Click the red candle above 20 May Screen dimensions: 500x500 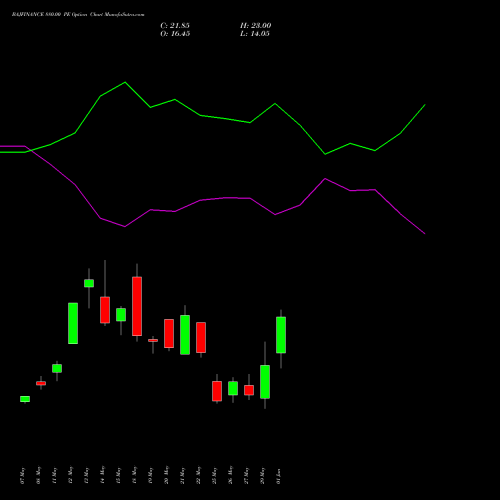coord(169,333)
